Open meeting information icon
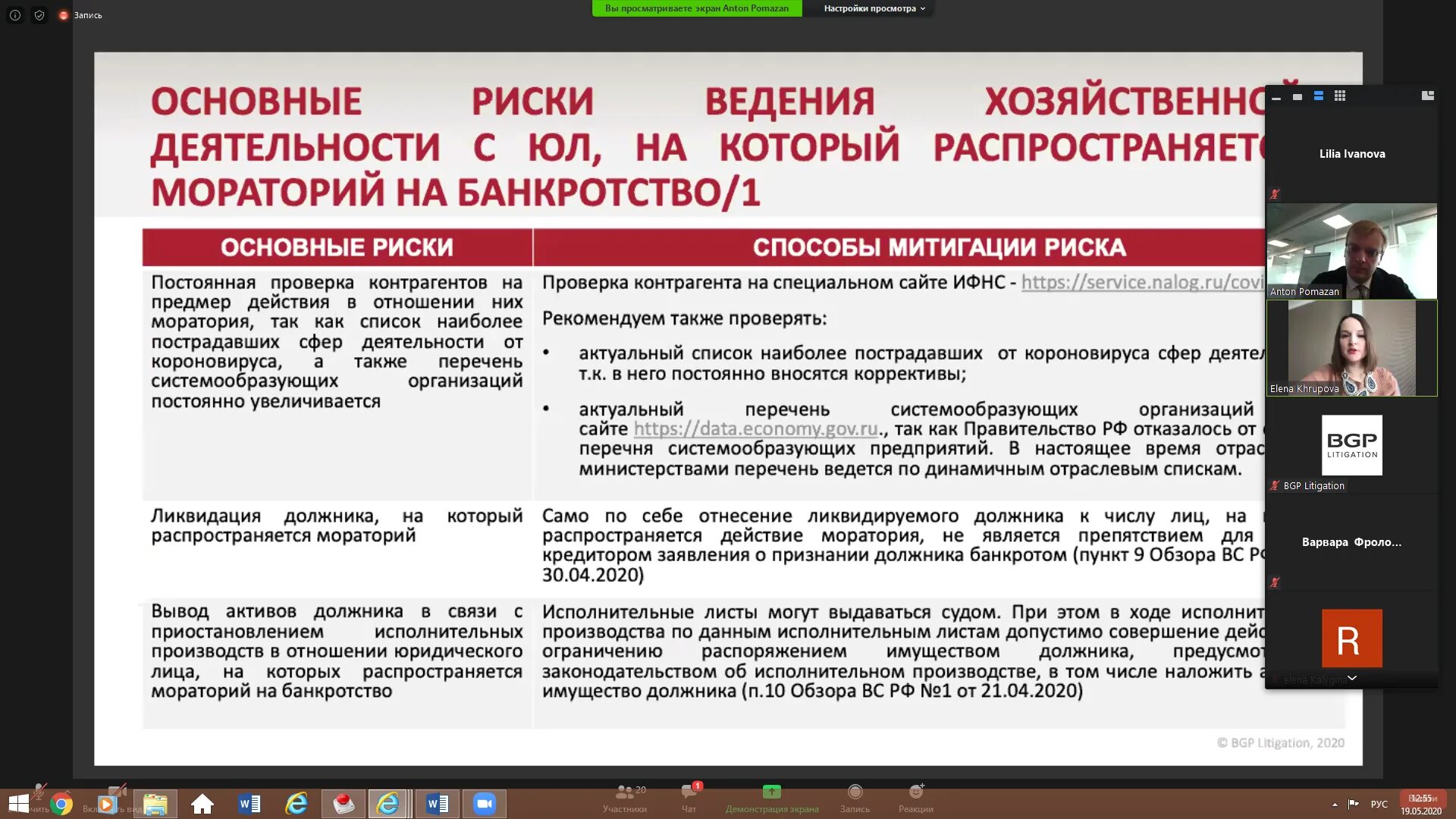The image size is (1456, 819). [x=15, y=15]
